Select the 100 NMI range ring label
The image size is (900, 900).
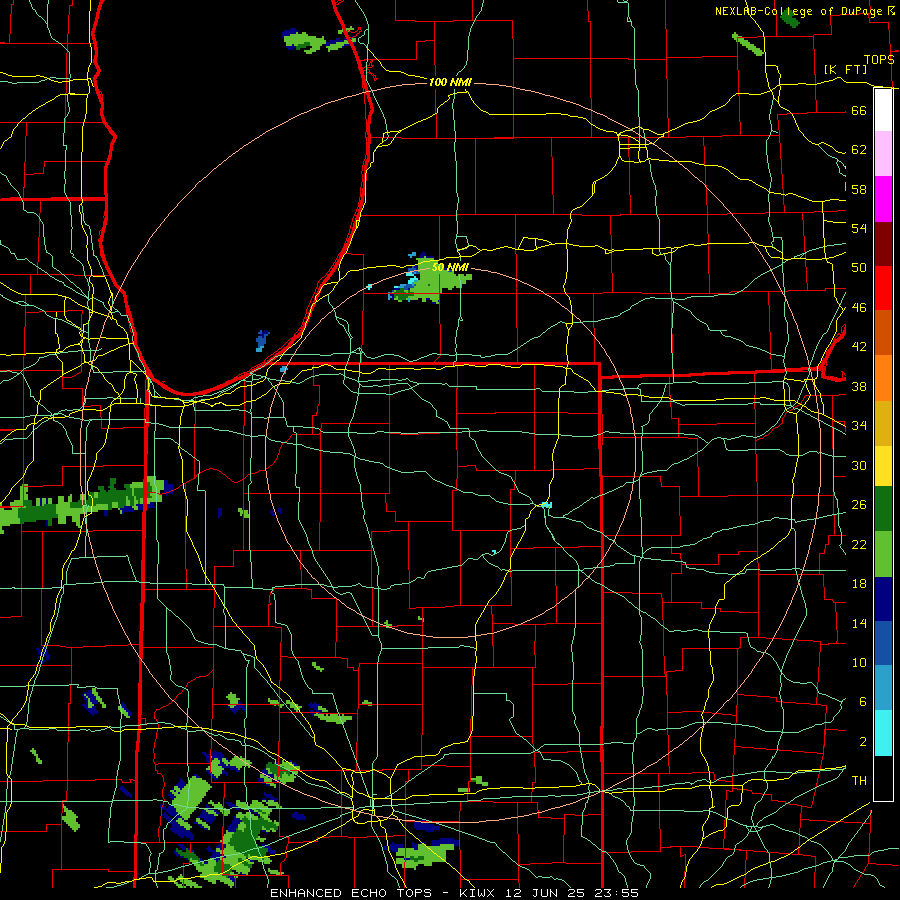pyautogui.click(x=450, y=82)
